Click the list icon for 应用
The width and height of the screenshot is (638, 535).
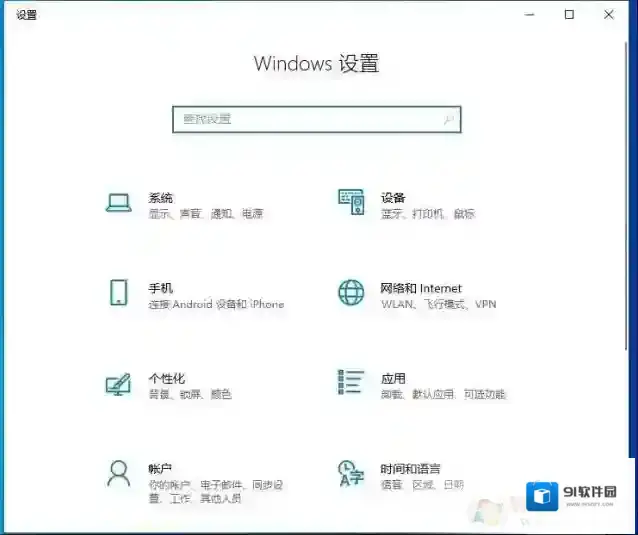(x=351, y=382)
